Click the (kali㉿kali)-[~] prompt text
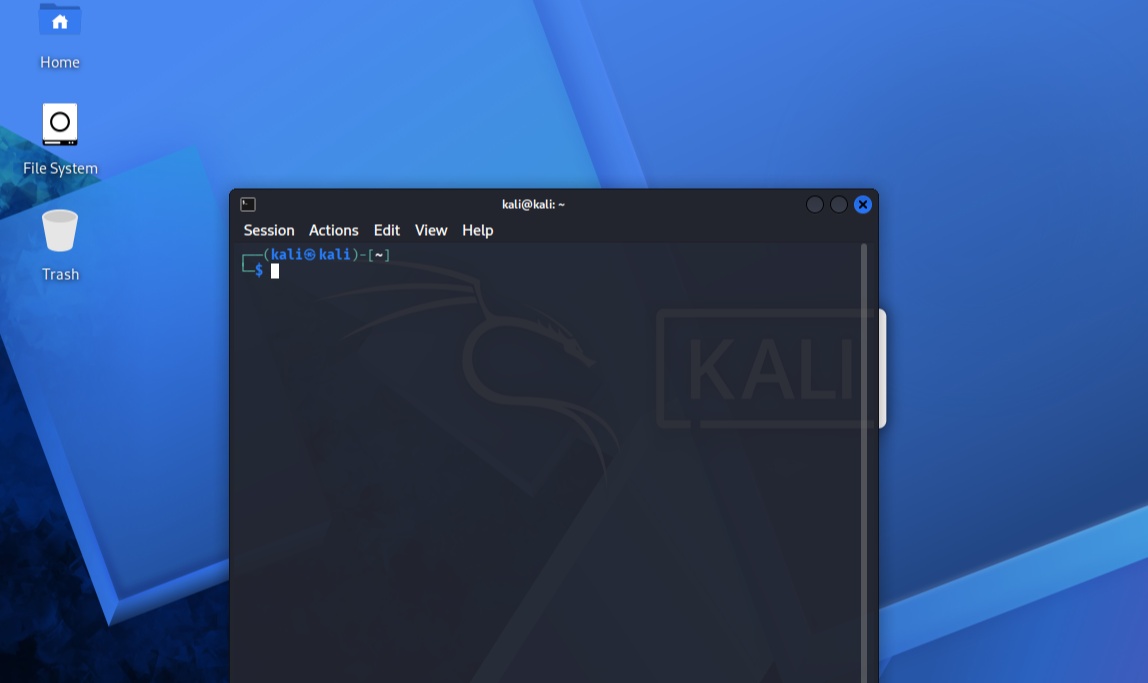The width and height of the screenshot is (1148, 683). 327,254
